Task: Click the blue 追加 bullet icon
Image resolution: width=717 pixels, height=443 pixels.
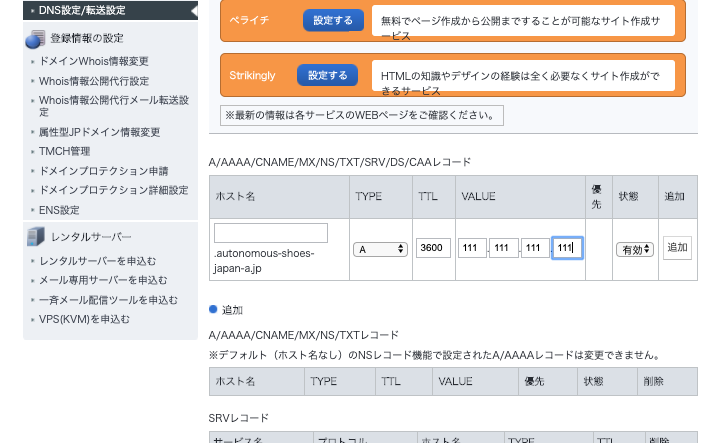Action: pyautogui.click(x=214, y=310)
